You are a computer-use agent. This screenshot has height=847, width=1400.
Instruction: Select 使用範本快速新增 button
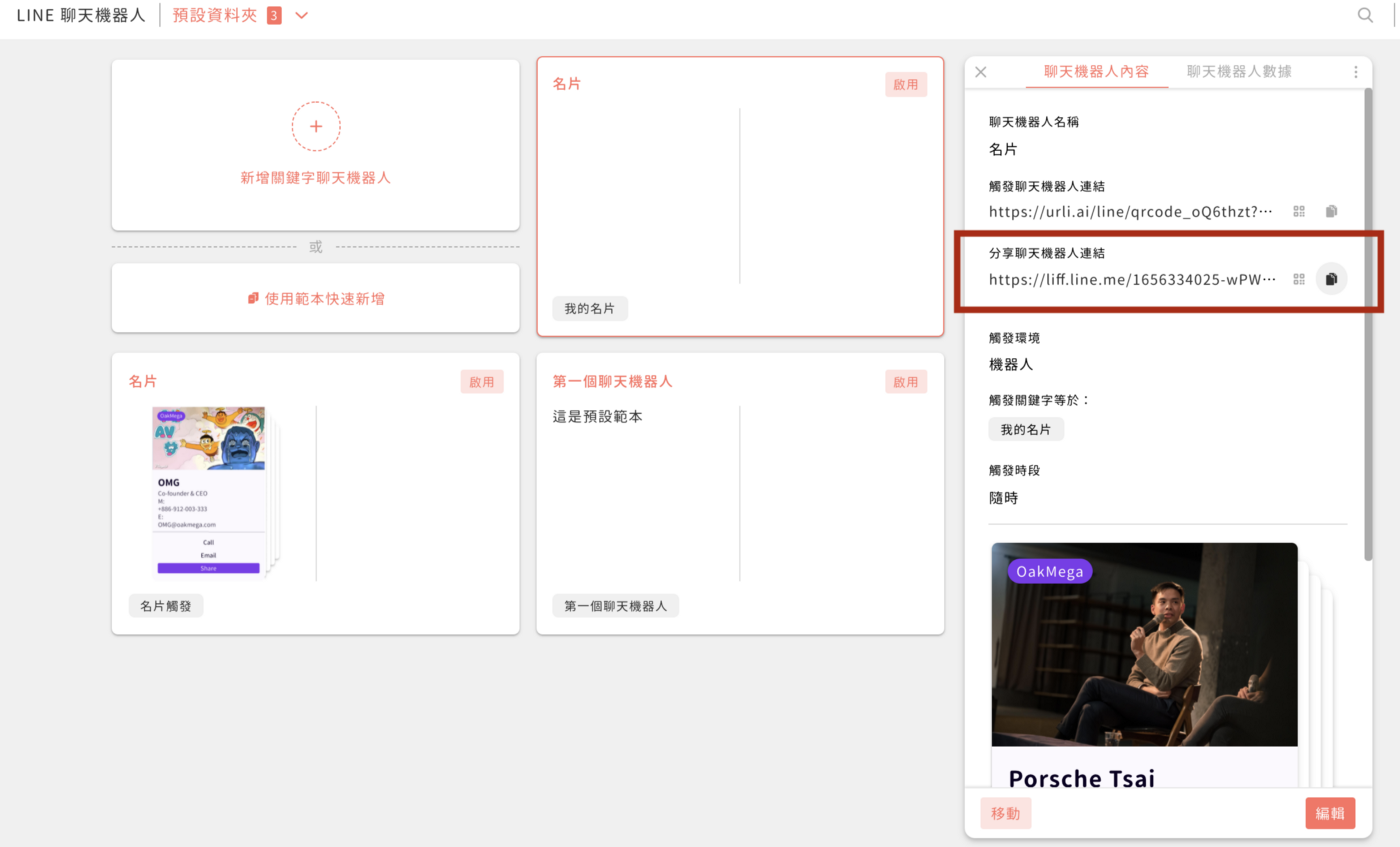pos(315,298)
